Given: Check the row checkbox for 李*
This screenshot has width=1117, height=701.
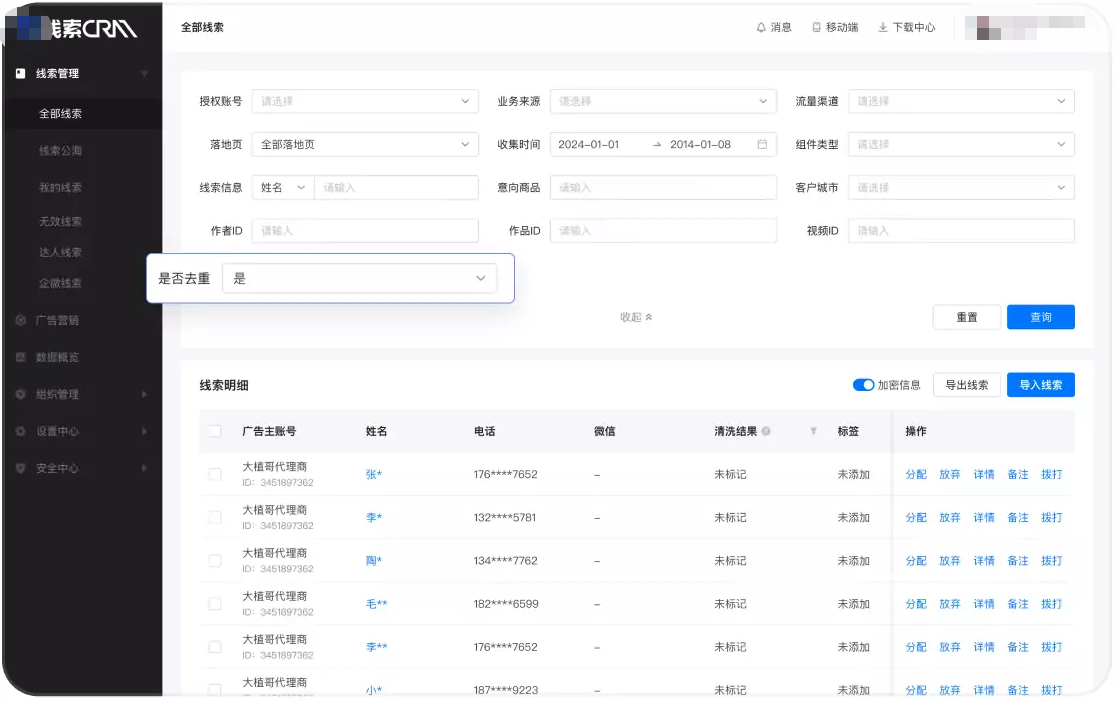Looking at the screenshot, I should point(214,517).
